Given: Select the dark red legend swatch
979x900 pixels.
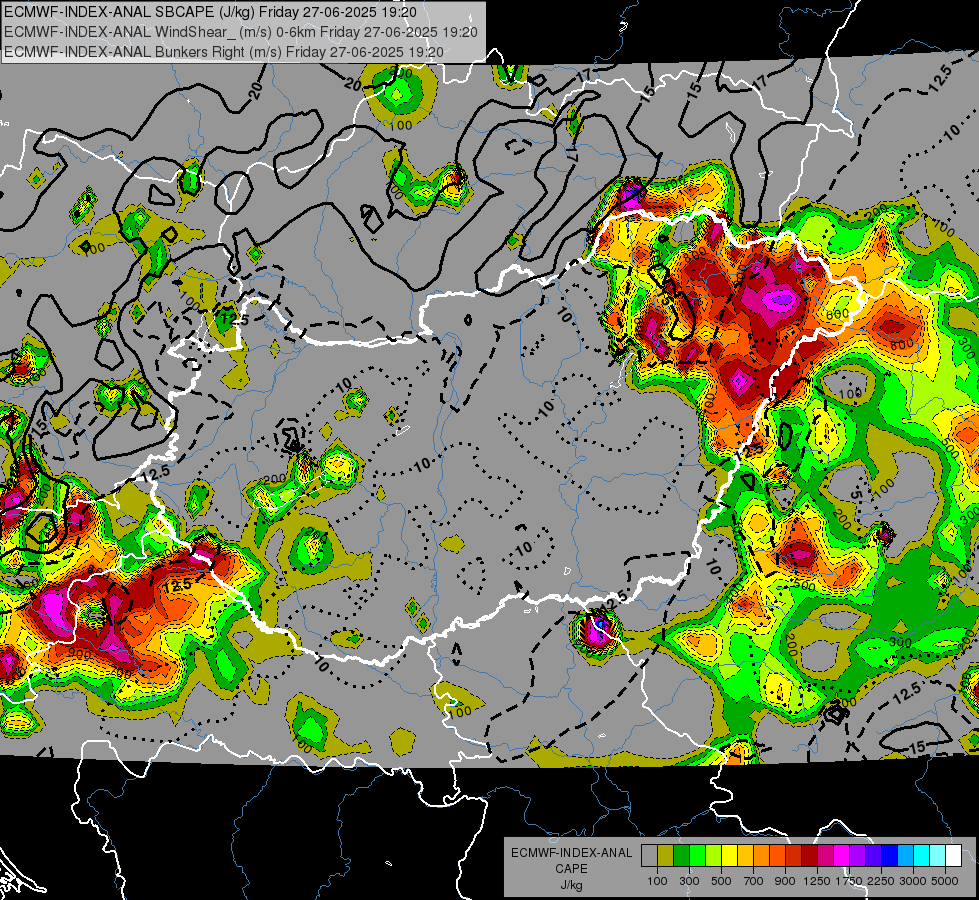Looking at the screenshot, I should coord(809,855).
